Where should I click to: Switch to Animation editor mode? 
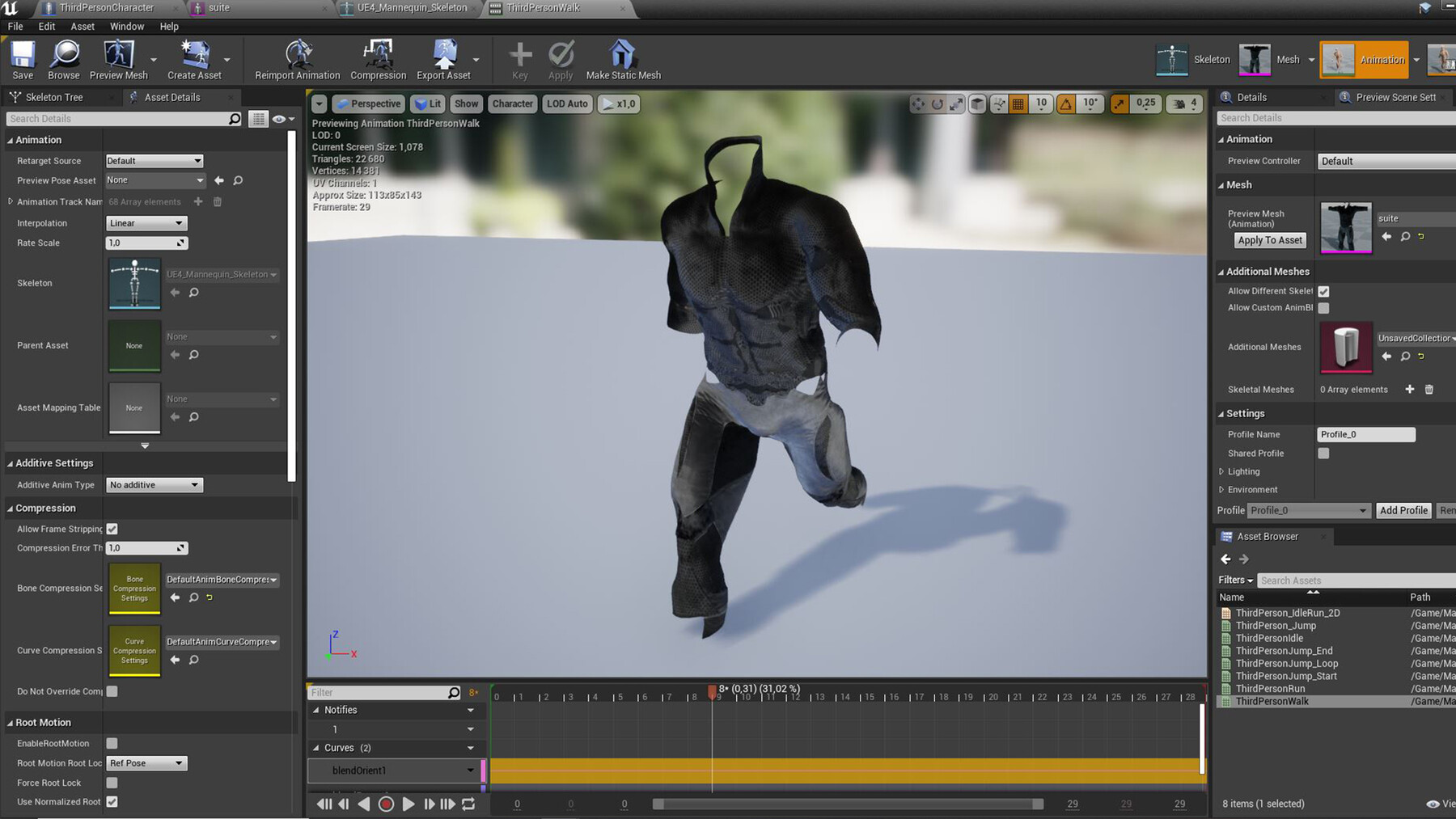1364,60
